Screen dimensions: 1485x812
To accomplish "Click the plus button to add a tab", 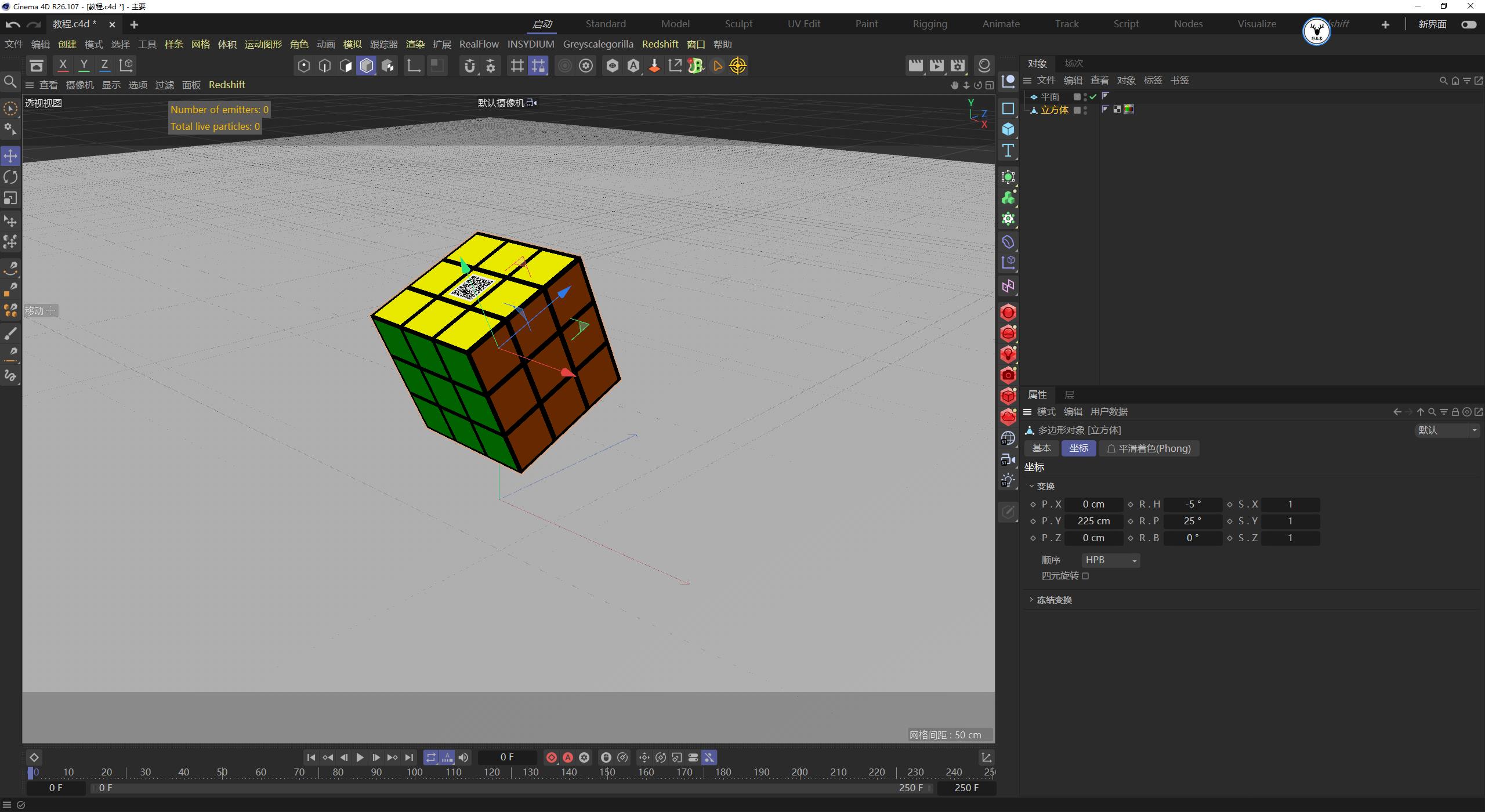I will point(134,24).
